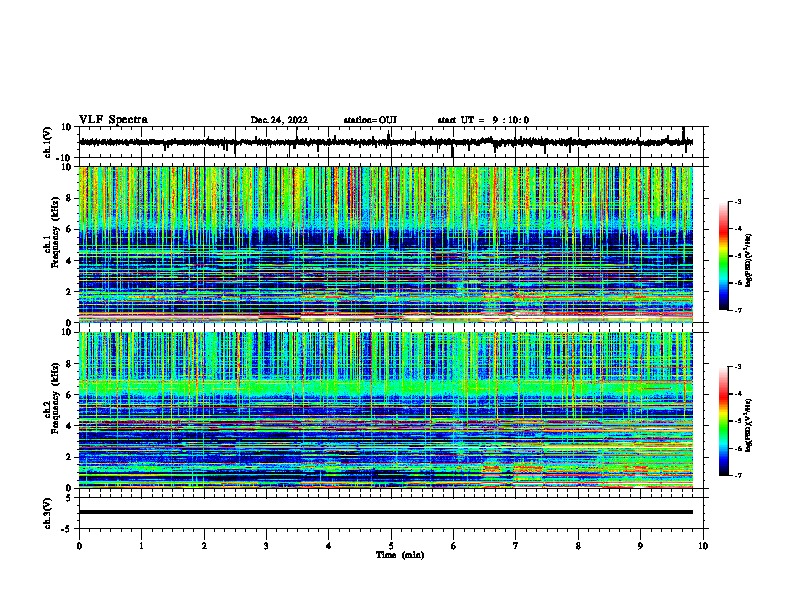Click time axis tick label "5"
Image resolution: width=792 pixels, height=612 pixels.
pos(391,546)
